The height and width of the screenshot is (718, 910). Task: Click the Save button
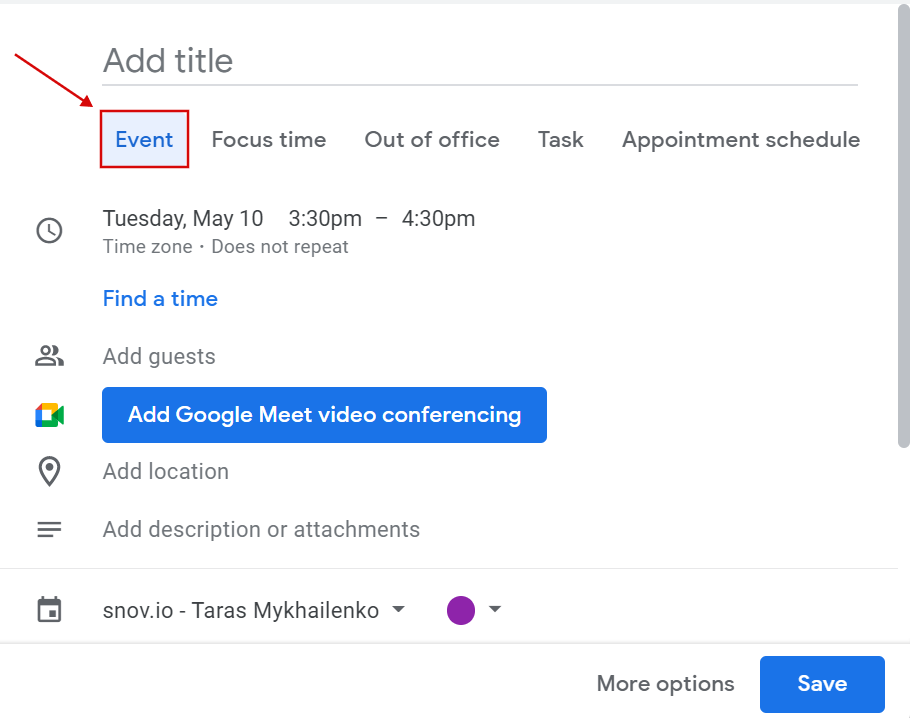tap(822, 684)
